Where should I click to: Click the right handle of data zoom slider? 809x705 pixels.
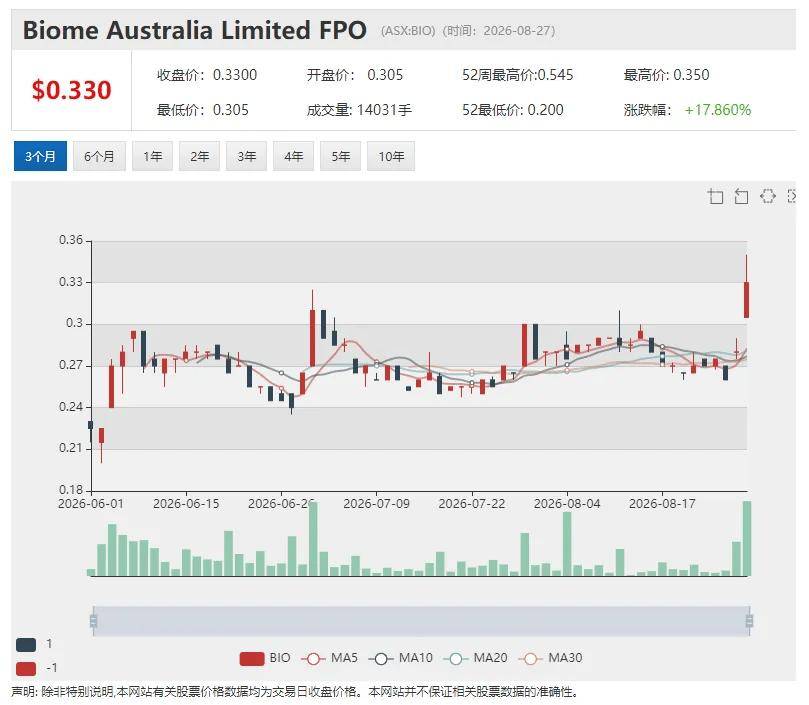749,620
